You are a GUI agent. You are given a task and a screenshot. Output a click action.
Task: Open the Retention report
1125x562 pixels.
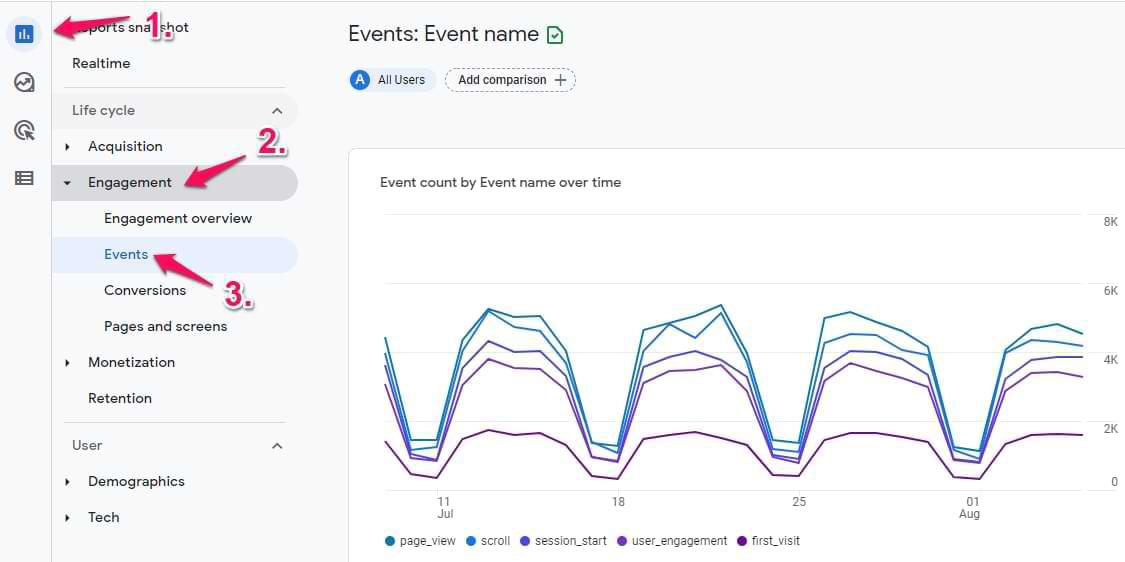pos(120,398)
